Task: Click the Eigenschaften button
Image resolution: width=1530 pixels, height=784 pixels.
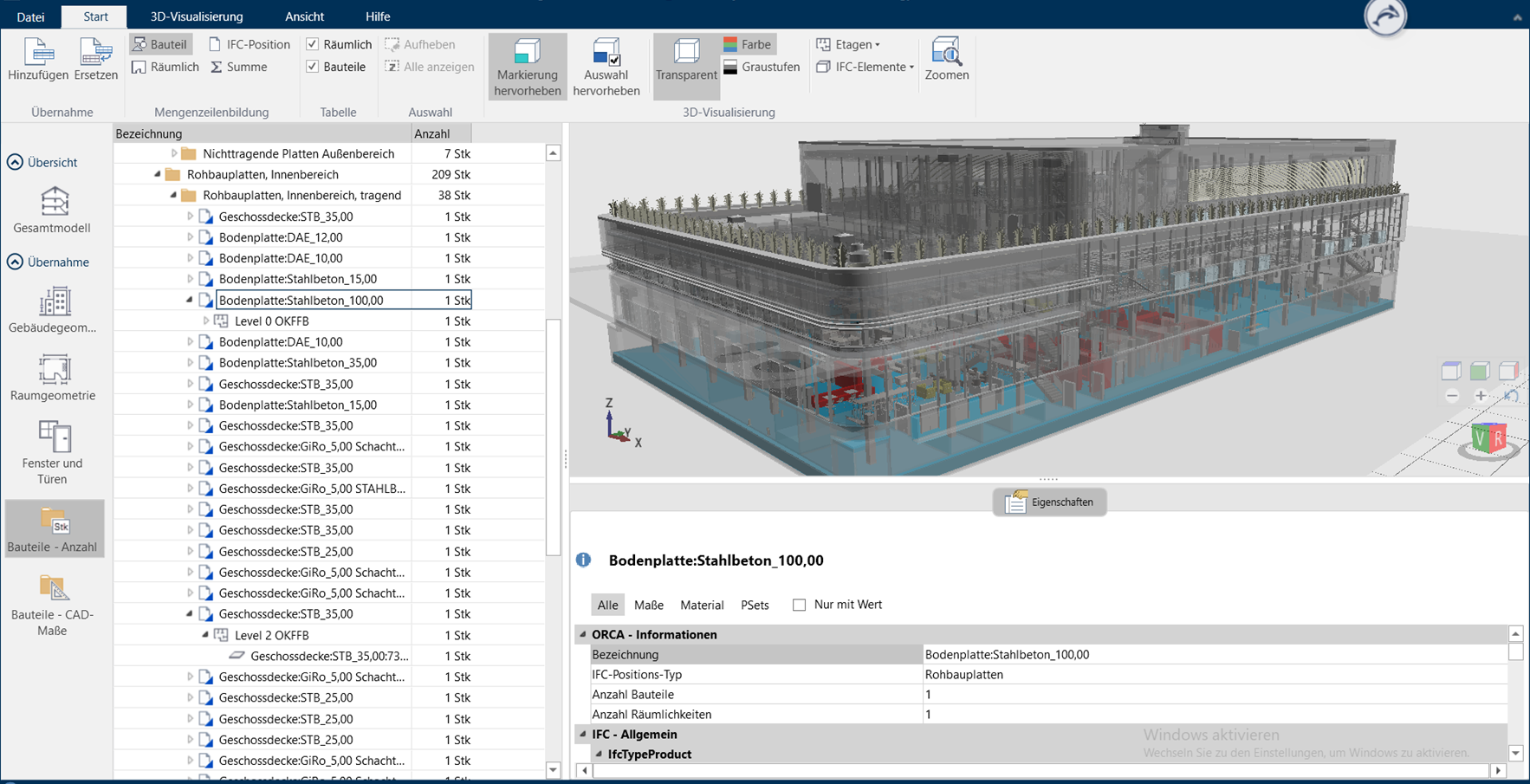Action: pos(1049,502)
